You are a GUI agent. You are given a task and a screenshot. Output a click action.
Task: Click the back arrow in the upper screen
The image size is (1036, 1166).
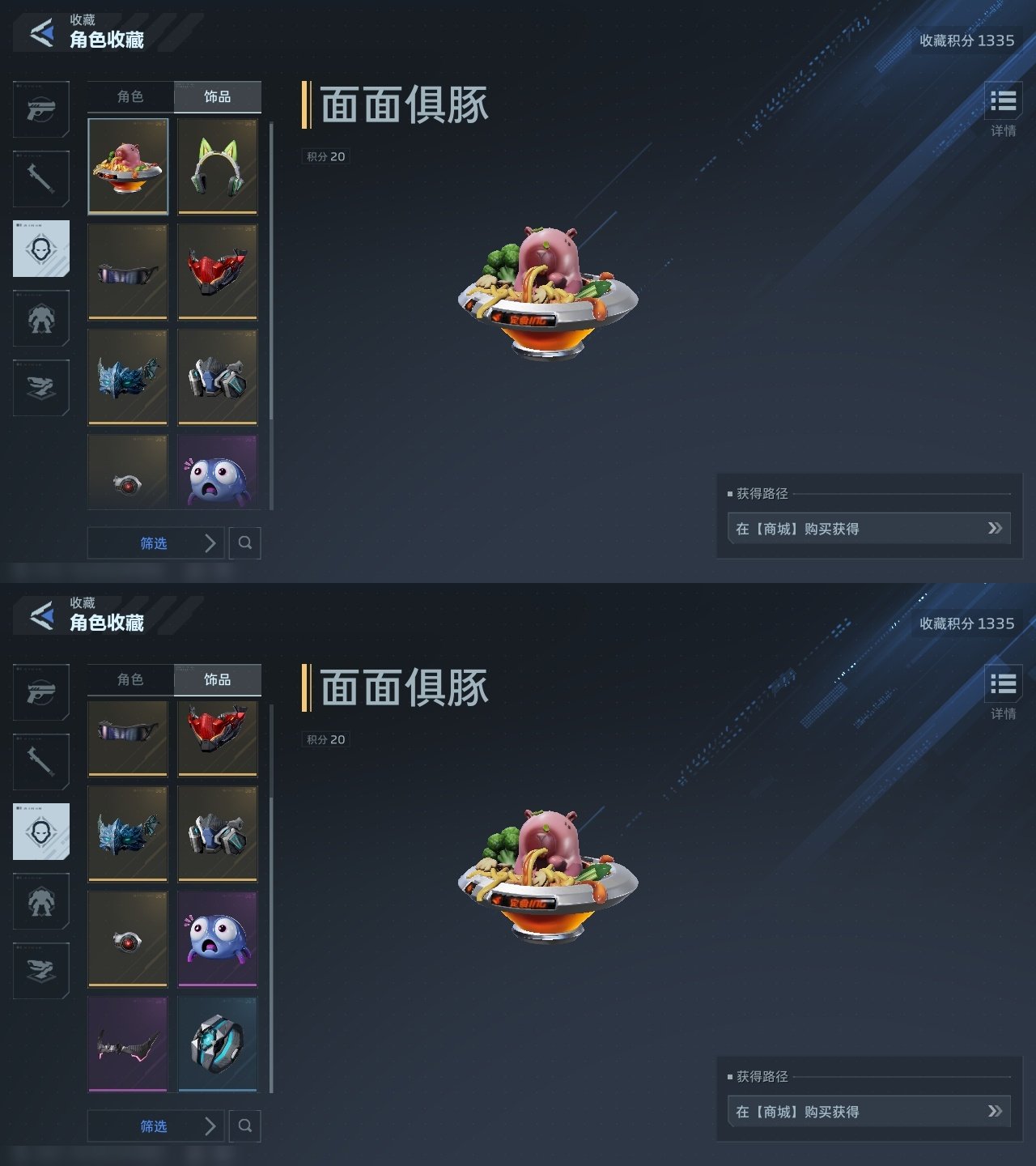pyautogui.click(x=41, y=32)
